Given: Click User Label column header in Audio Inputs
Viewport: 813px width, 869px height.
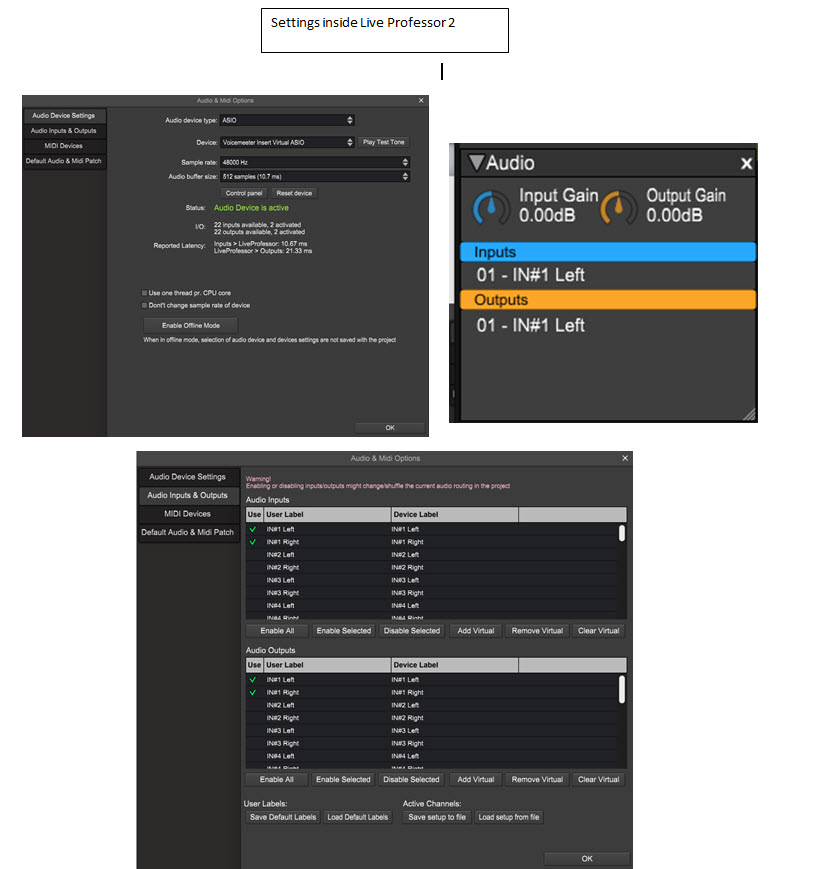Looking at the screenshot, I should (328, 514).
